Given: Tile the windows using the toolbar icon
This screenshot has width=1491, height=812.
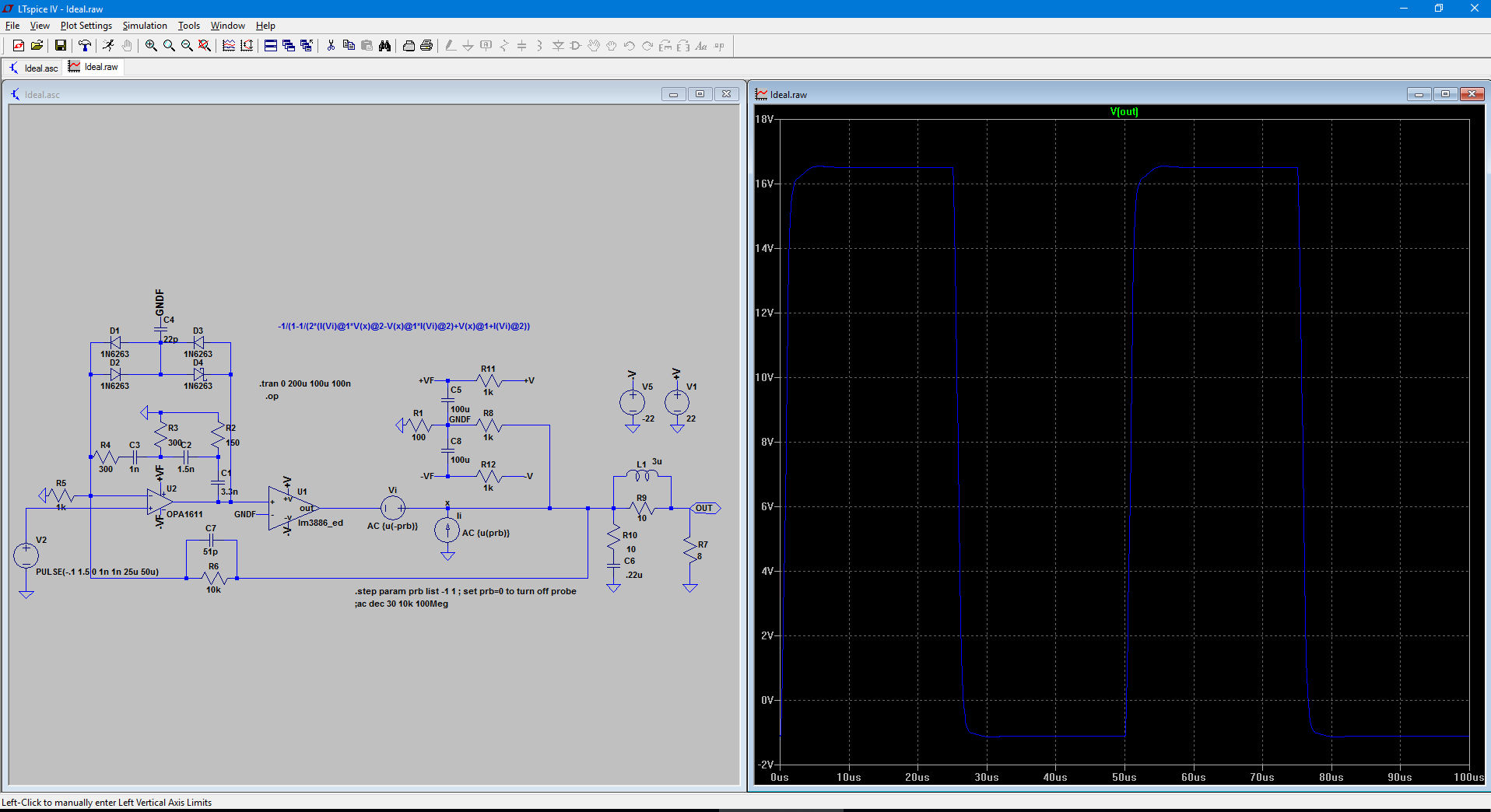Looking at the screenshot, I should 271,46.
